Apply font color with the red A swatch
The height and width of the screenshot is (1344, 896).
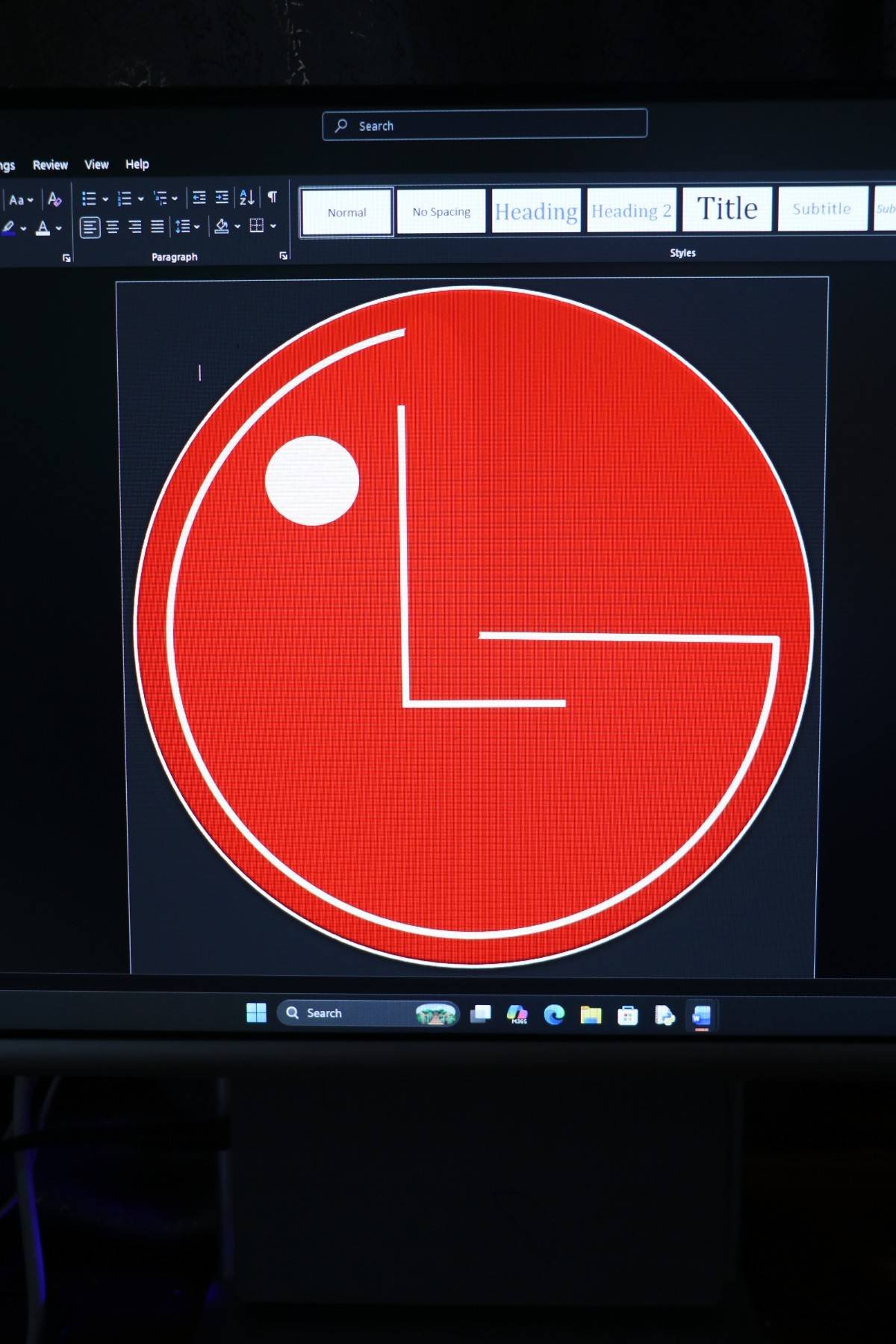43,228
